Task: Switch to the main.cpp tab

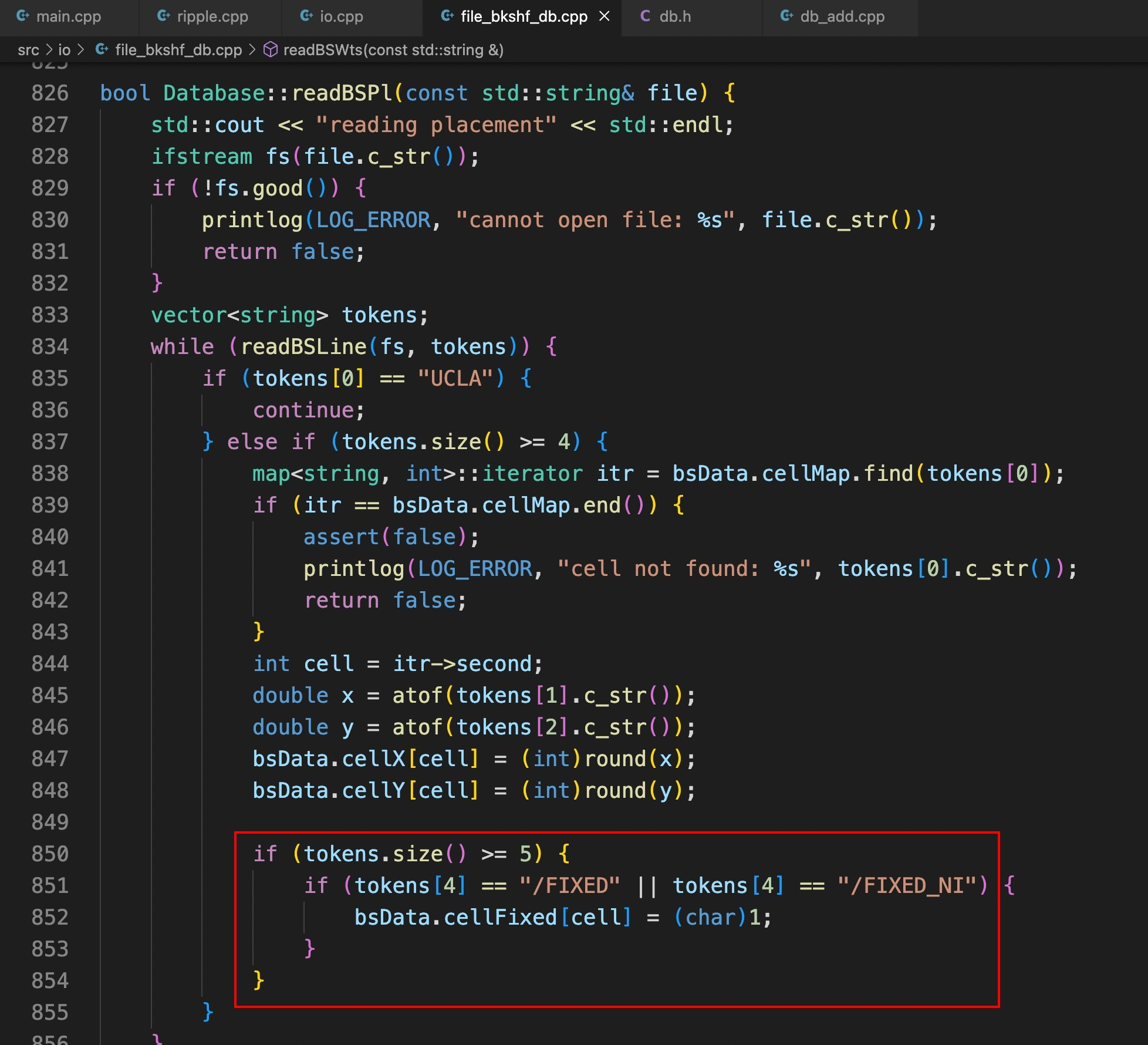Action: (67, 16)
